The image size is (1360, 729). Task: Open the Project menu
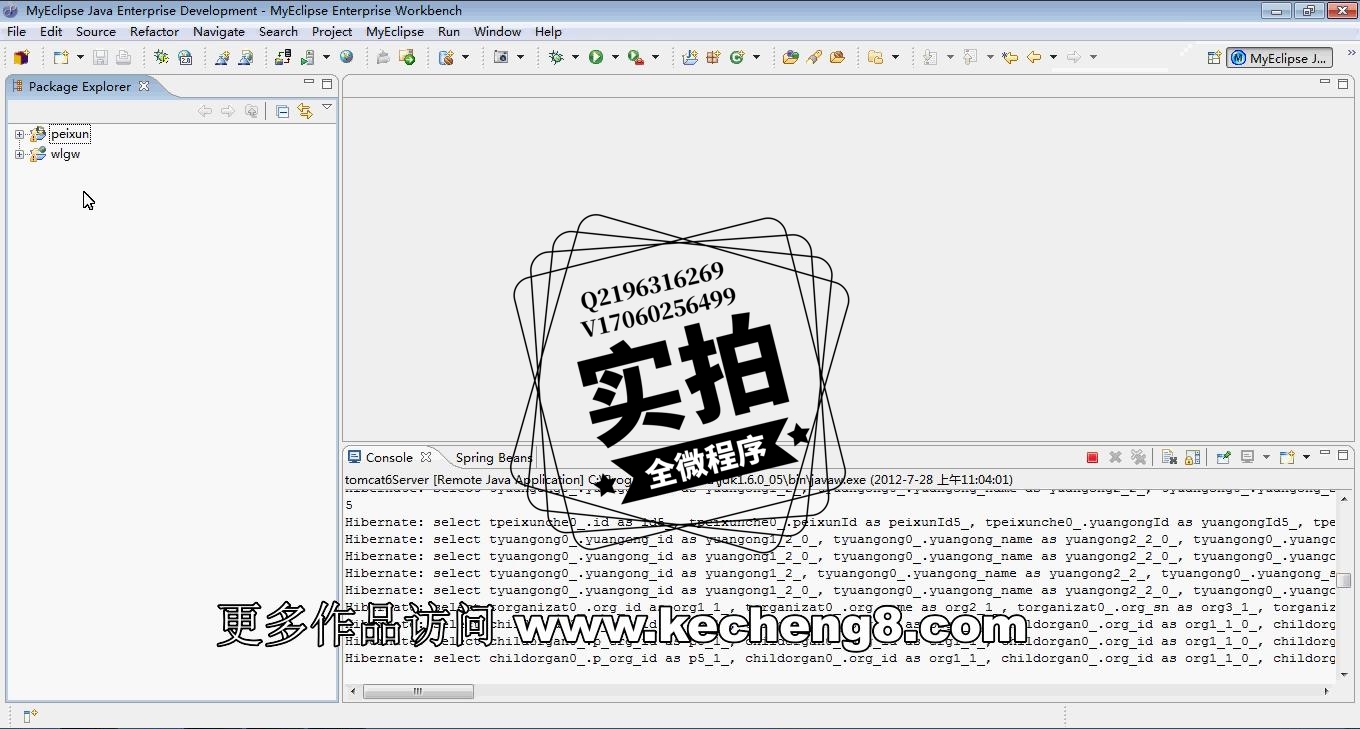tap(332, 31)
